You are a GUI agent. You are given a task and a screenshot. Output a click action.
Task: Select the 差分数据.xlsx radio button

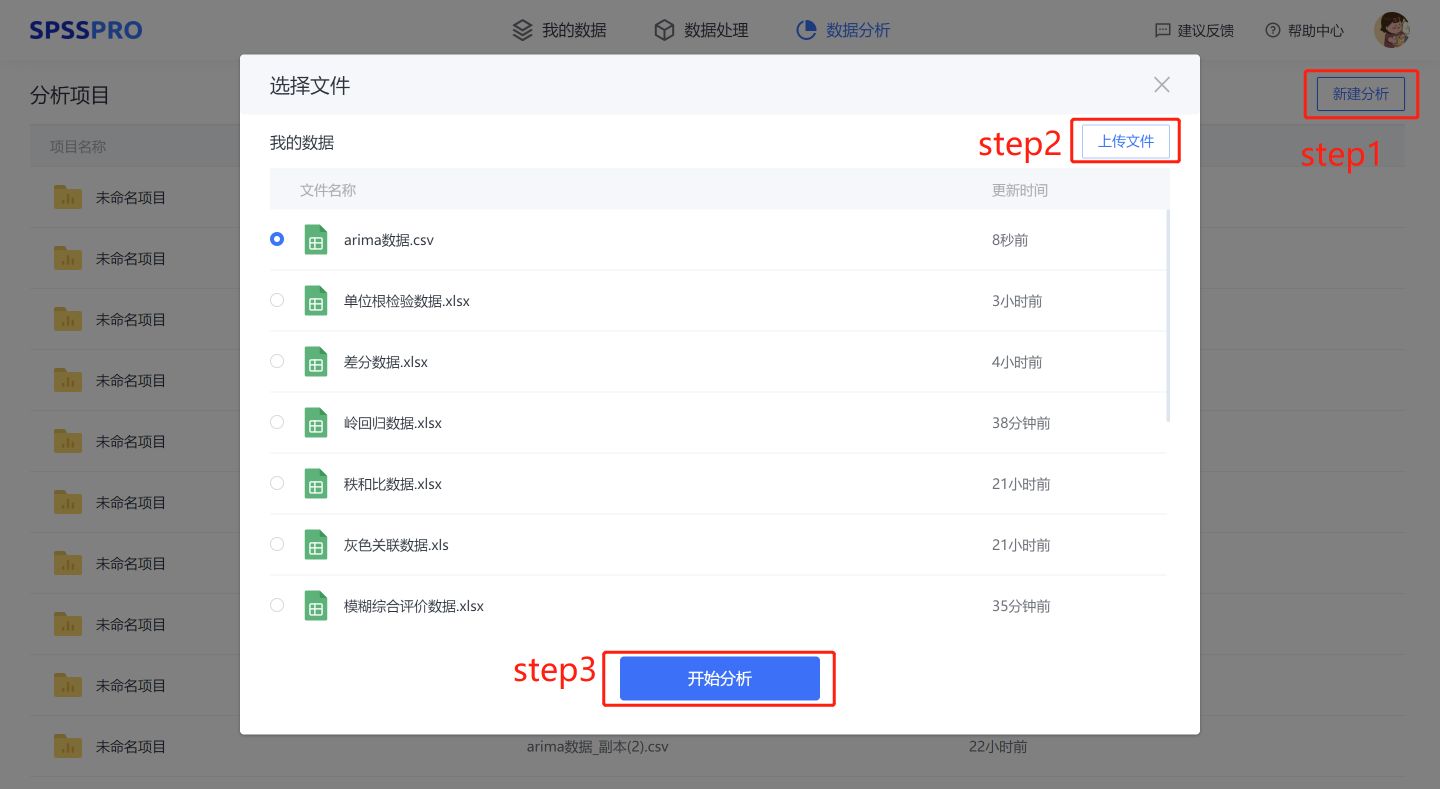pyautogui.click(x=277, y=361)
